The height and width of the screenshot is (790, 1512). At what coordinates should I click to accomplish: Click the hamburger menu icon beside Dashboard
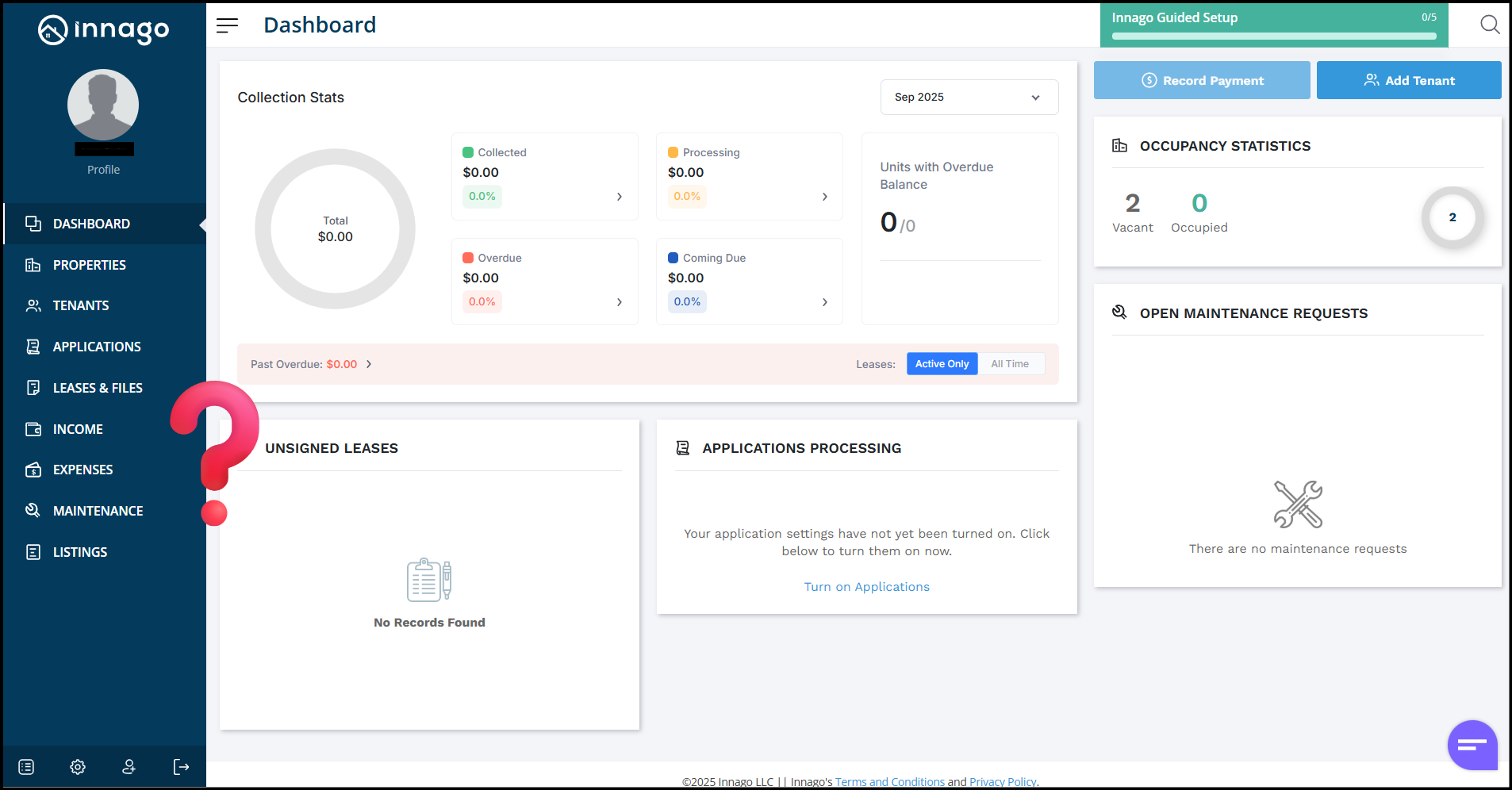227,25
